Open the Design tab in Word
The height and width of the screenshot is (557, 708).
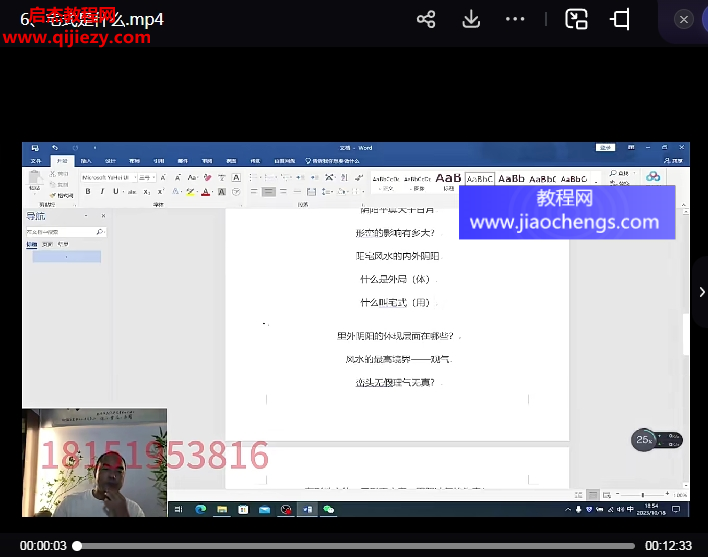(110, 161)
